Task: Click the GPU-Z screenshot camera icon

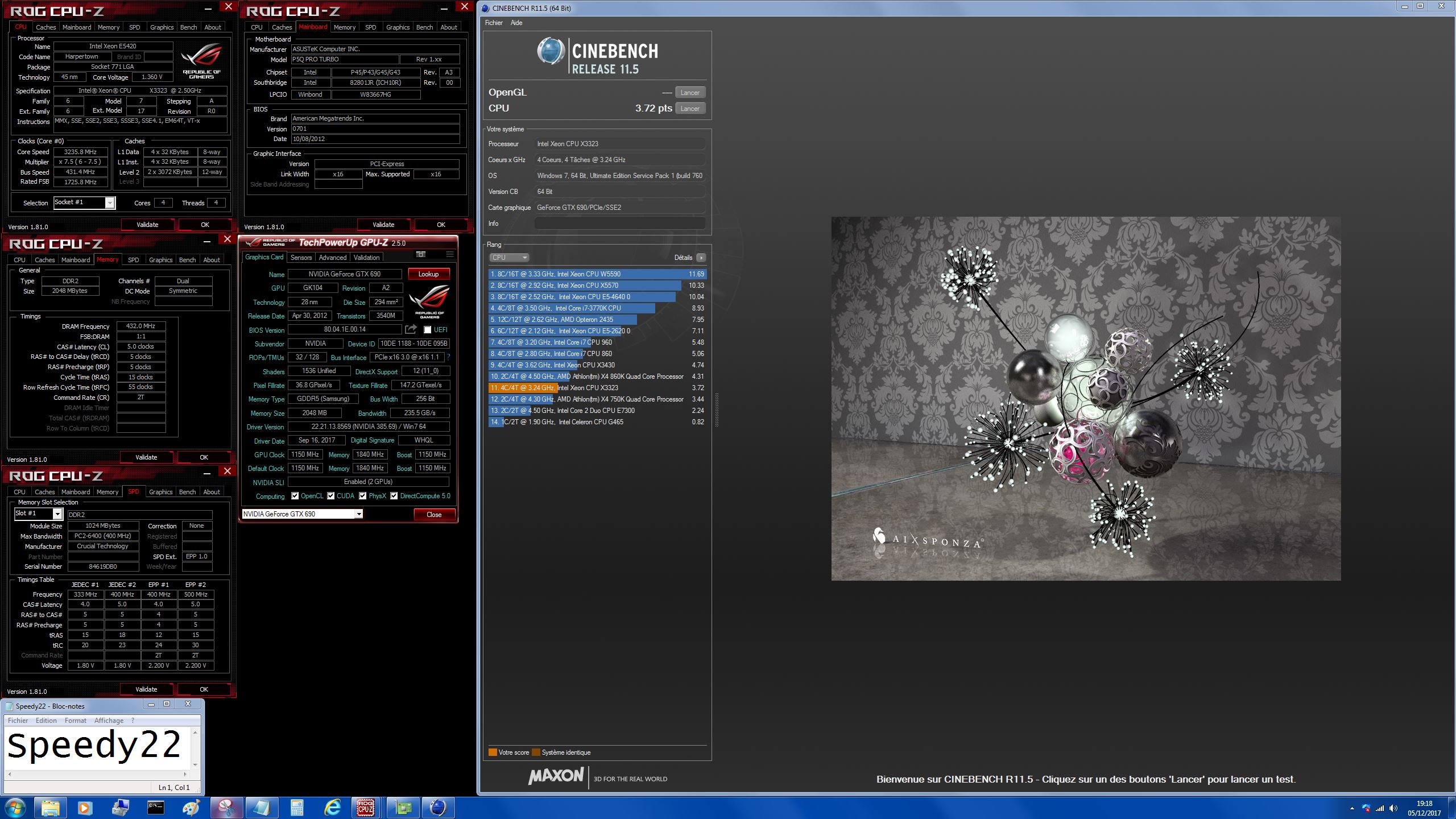Action: [x=421, y=254]
